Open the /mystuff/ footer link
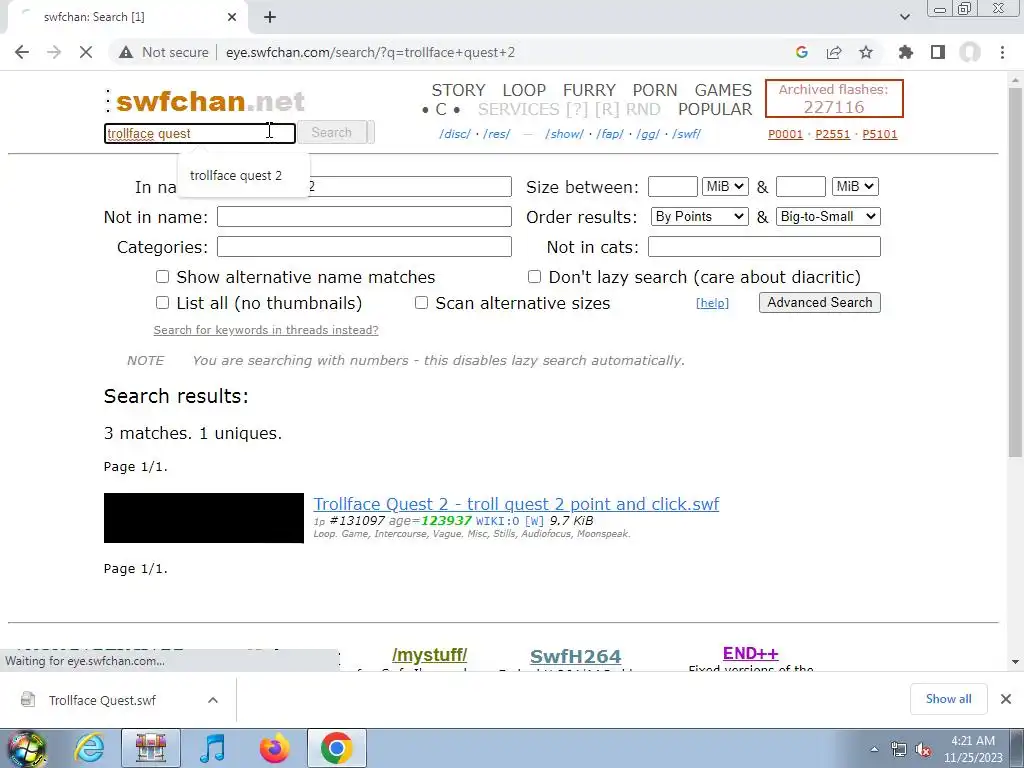The width and height of the screenshot is (1024, 768). (x=429, y=654)
